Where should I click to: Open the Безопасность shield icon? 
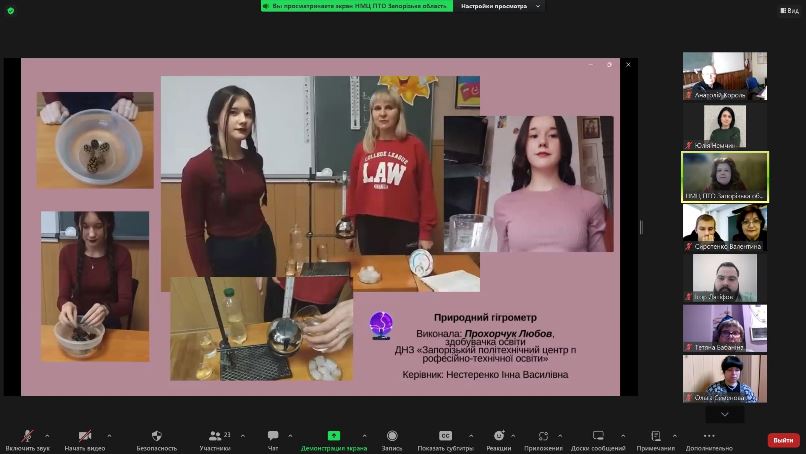click(x=157, y=435)
